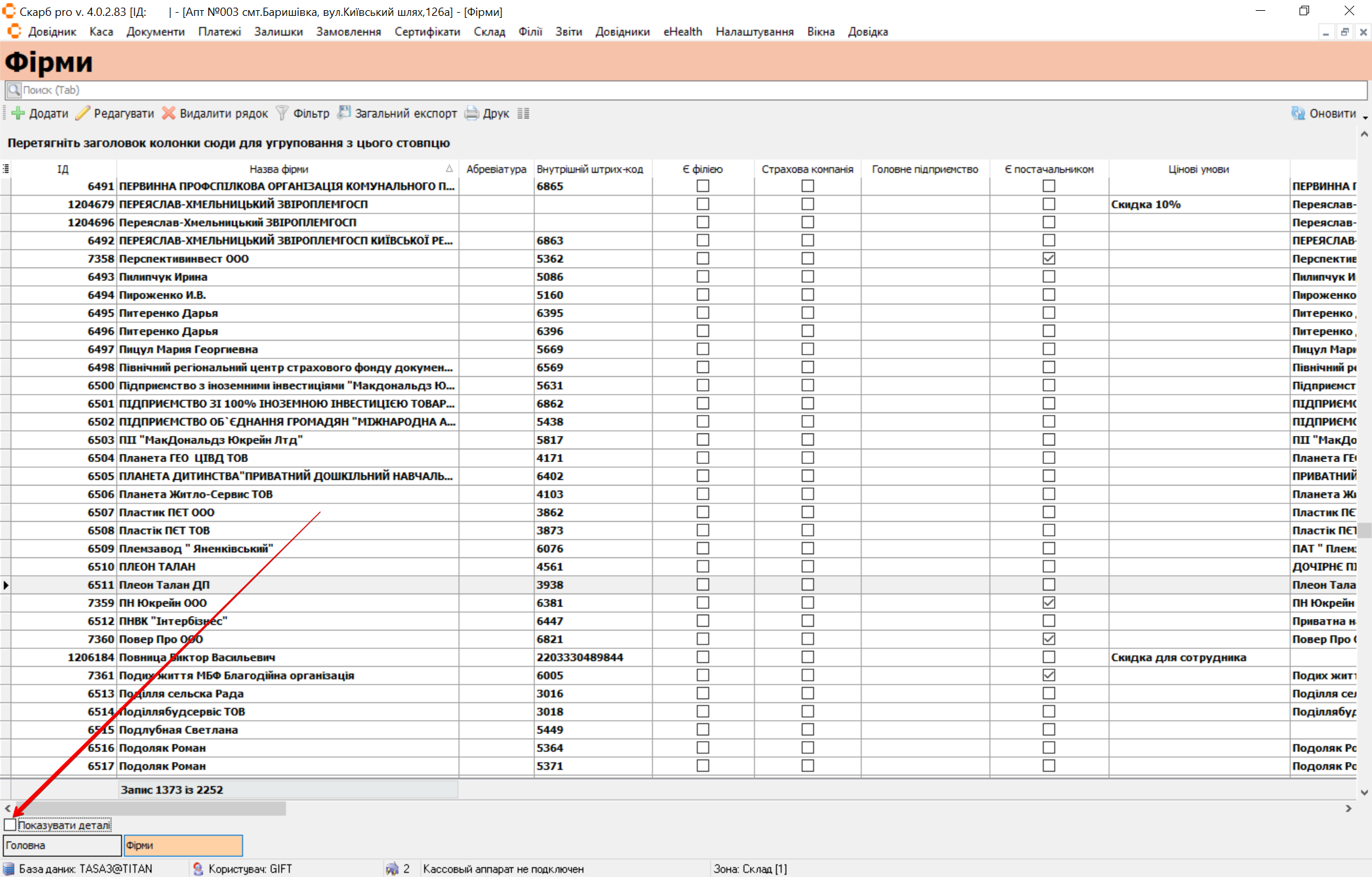
Task: Click the Внутрішній штрих-код column header
Action: coord(590,169)
